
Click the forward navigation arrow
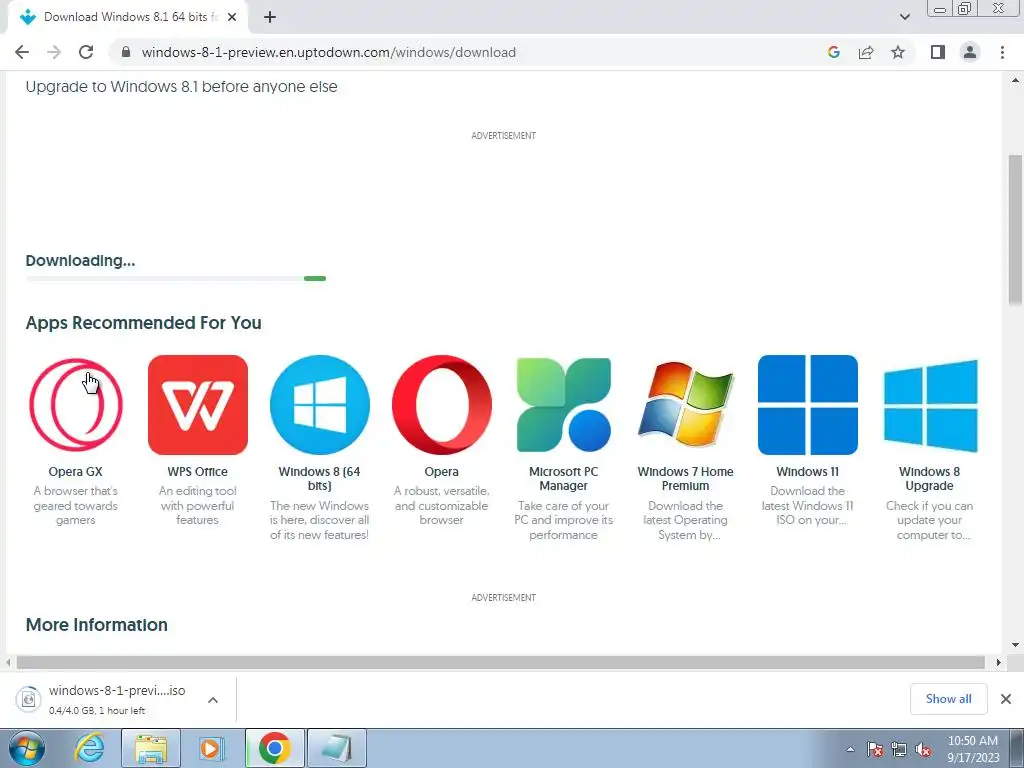click(54, 52)
